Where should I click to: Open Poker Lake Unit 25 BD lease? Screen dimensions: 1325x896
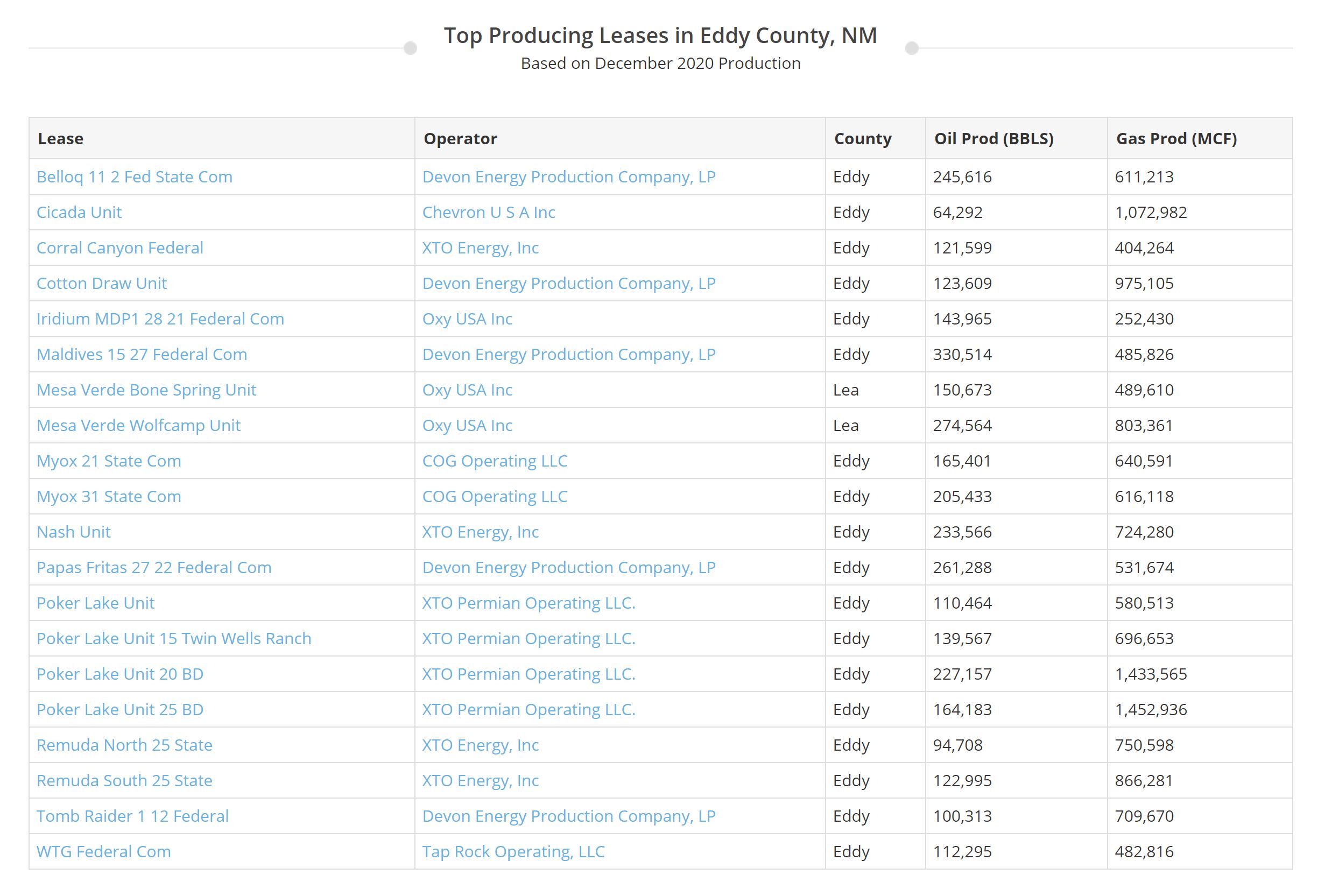pyautogui.click(x=121, y=710)
